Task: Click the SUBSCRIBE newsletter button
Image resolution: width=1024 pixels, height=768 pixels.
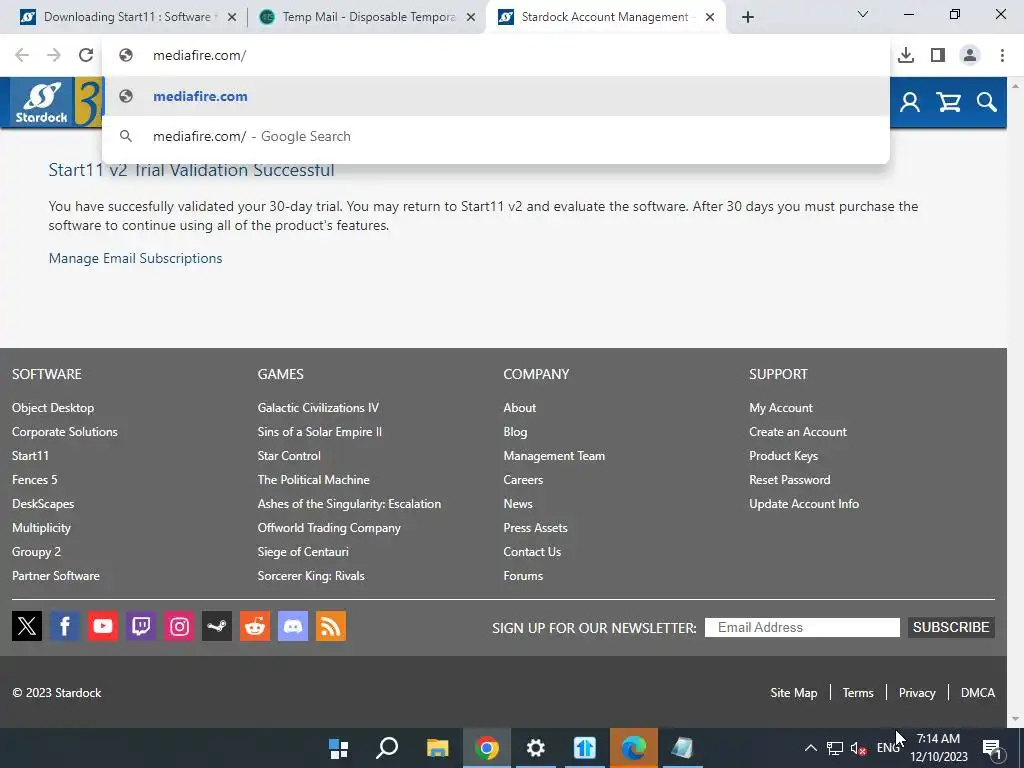Action: tap(951, 627)
